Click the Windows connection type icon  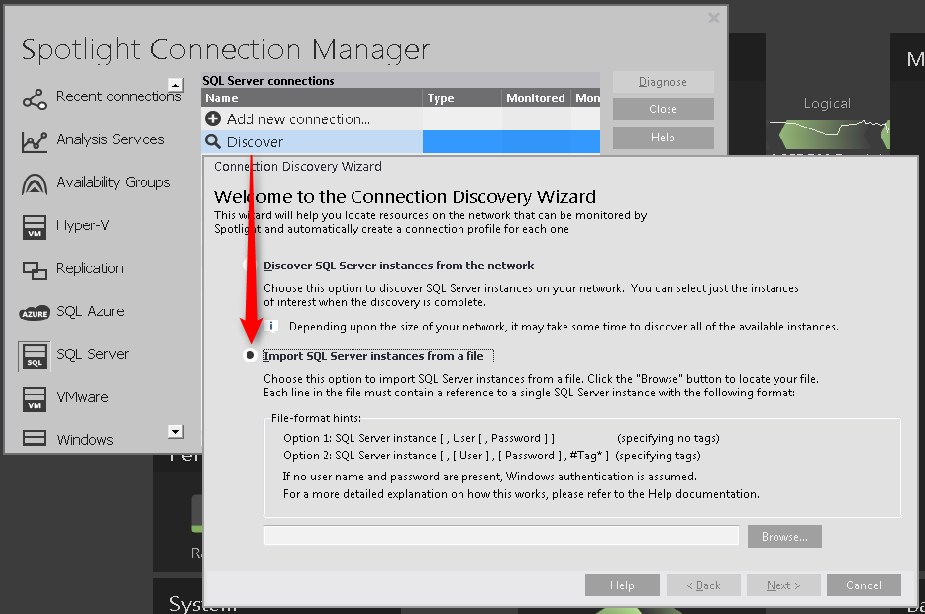(x=34, y=439)
